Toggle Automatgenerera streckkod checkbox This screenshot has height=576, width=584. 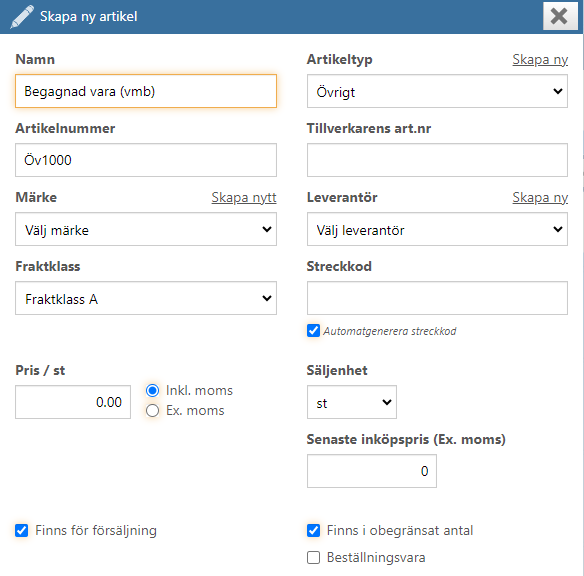pos(313,331)
